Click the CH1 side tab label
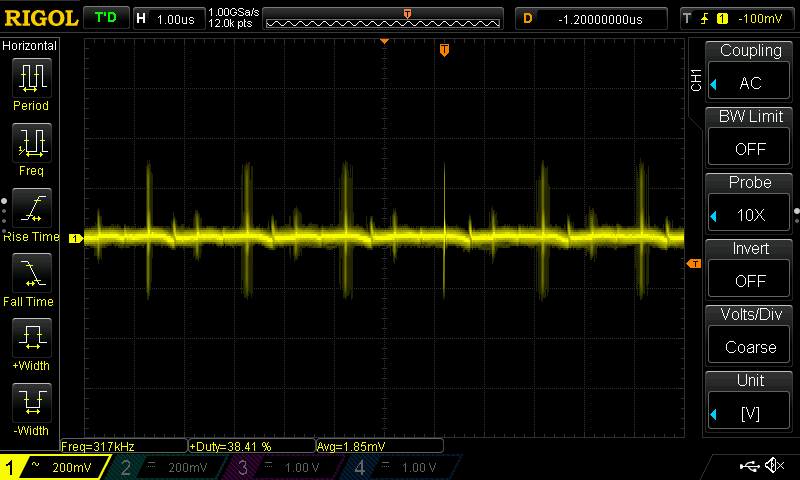 pyautogui.click(x=696, y=81)
